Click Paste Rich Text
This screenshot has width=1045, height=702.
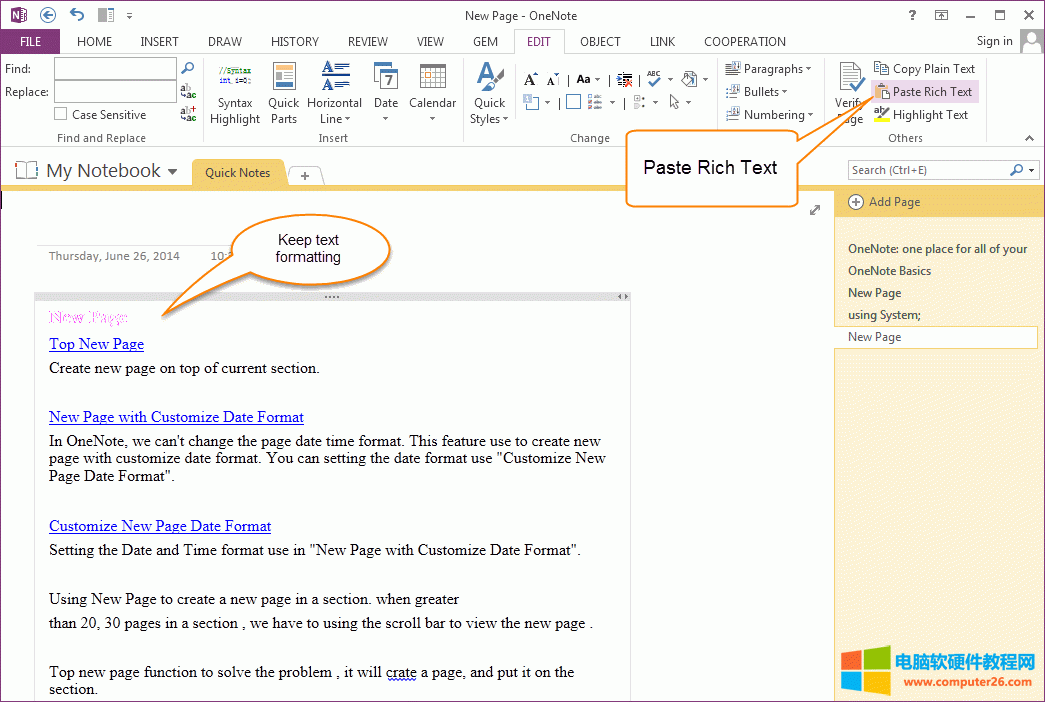924,92
